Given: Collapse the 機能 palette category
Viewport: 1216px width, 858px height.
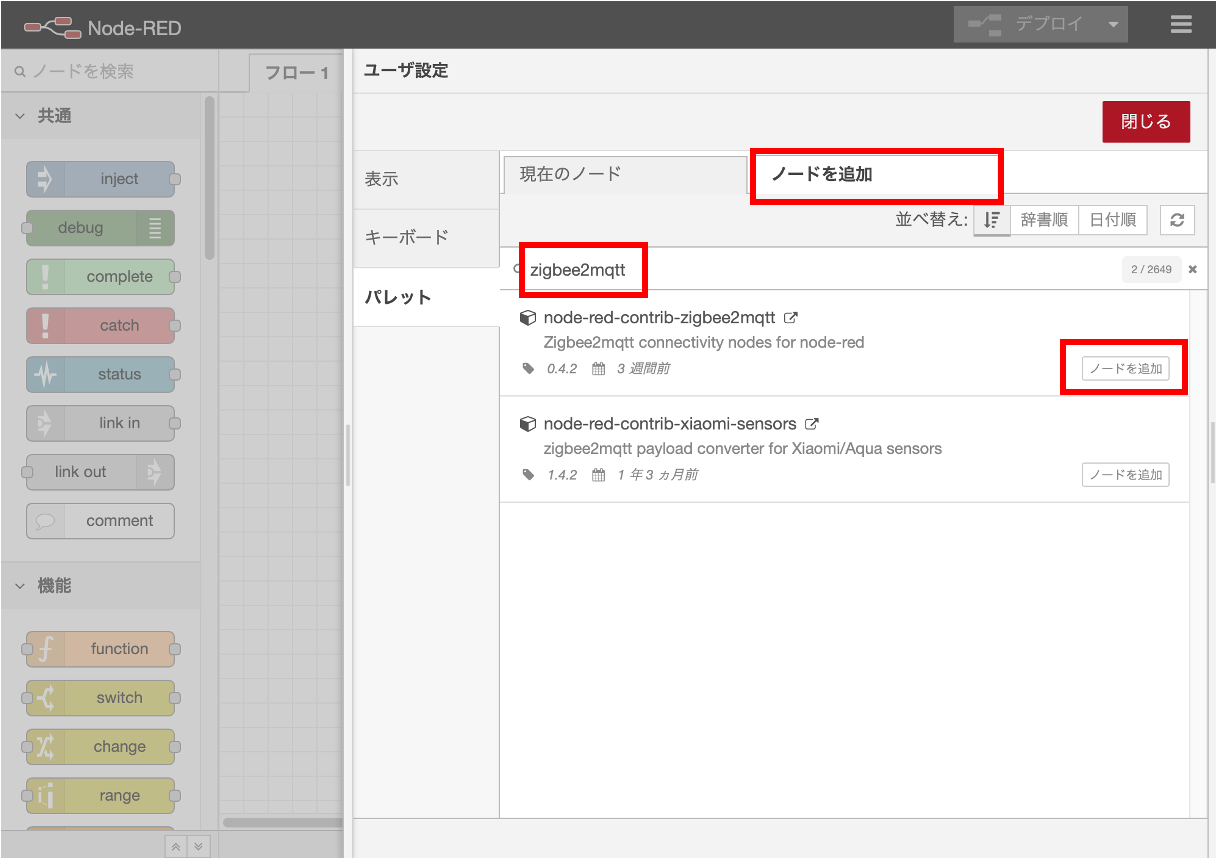Looking at the screenshot, I should coord(100,586).
